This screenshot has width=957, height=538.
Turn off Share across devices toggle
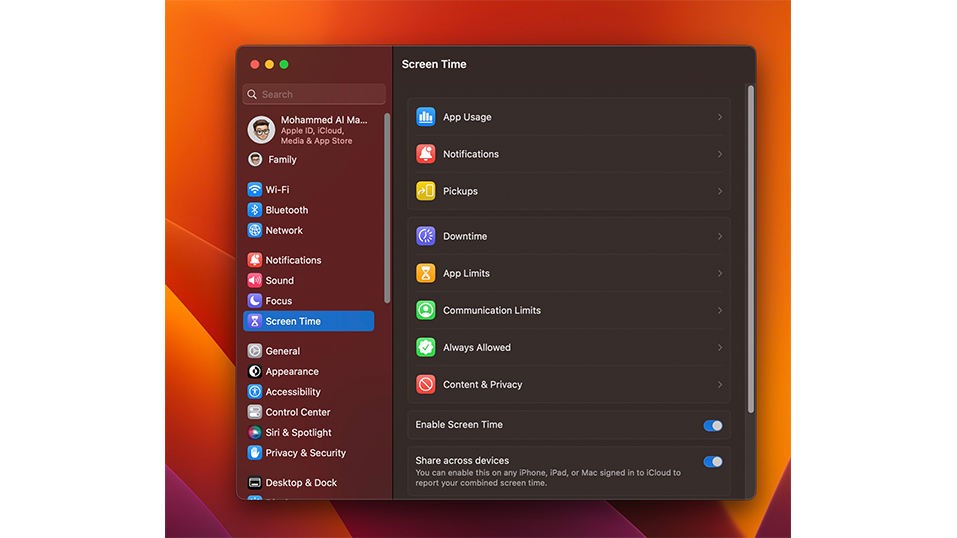coord(712,462)
